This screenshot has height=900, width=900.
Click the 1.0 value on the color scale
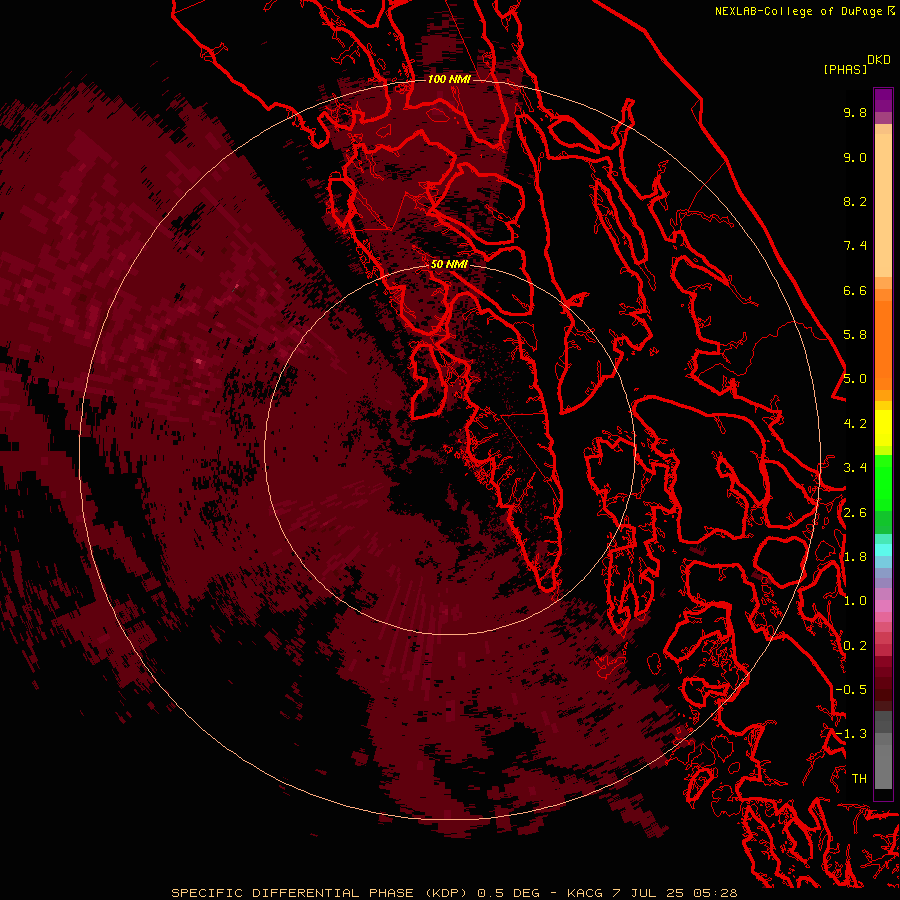[x=855, y=601]
